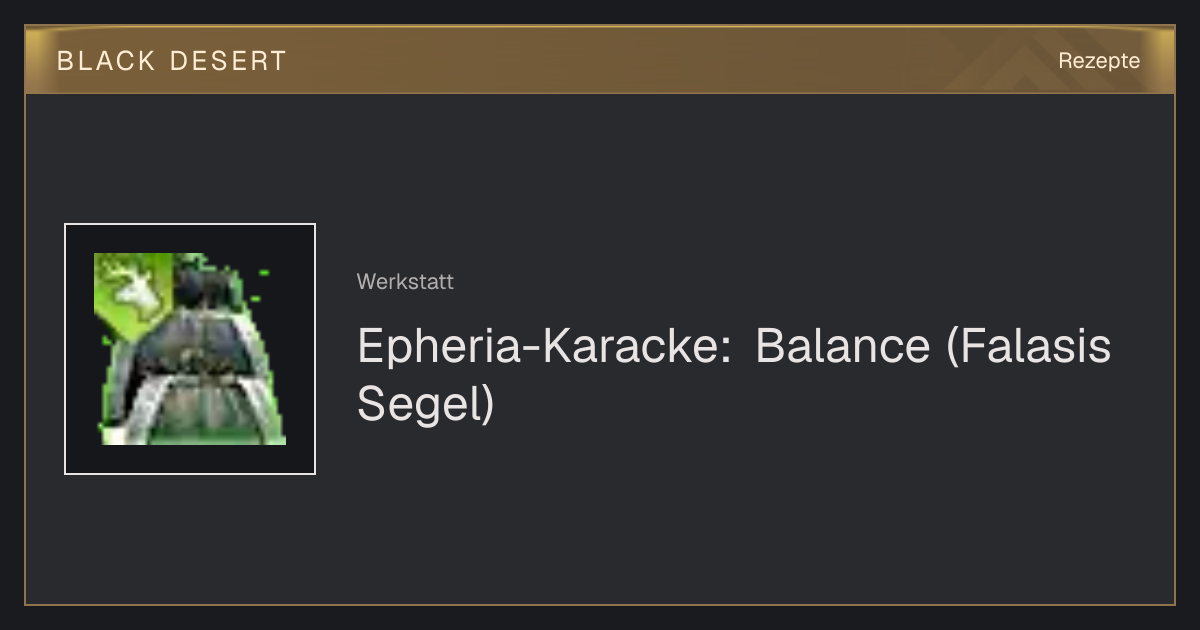
Task: Click the BLACK DESERT logo text
Action: (171, 61)
